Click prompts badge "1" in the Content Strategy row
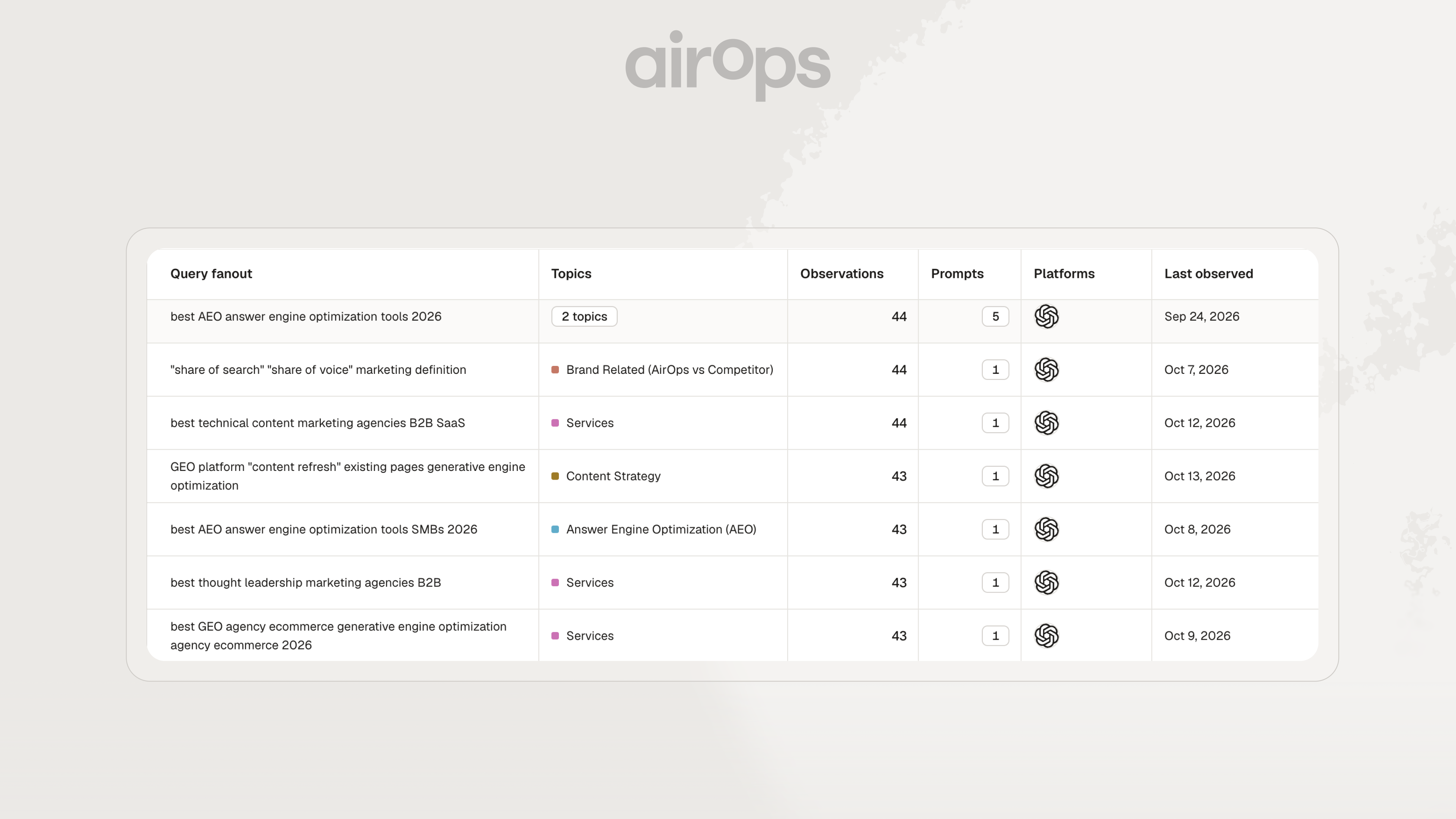 tap(995, 476)
